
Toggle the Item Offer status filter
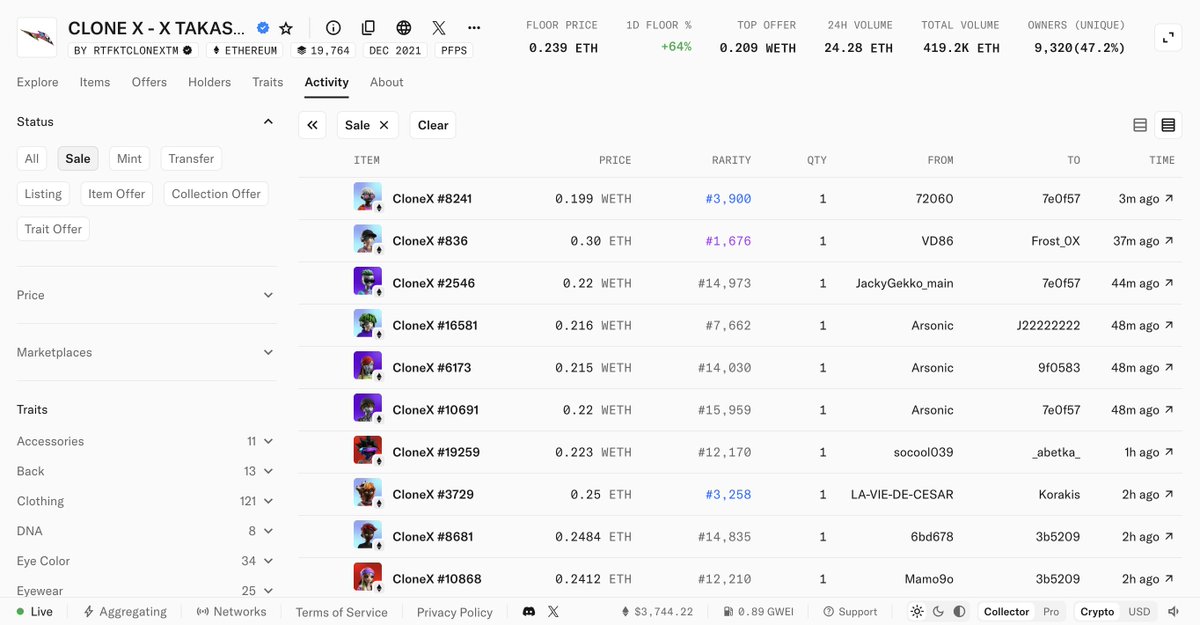pyautogui.click(x=116, y=194)
